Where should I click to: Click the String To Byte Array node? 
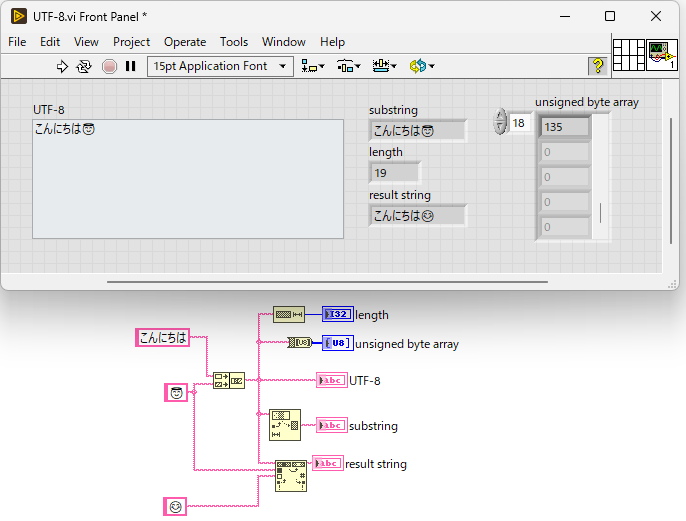tap(299, 342)
